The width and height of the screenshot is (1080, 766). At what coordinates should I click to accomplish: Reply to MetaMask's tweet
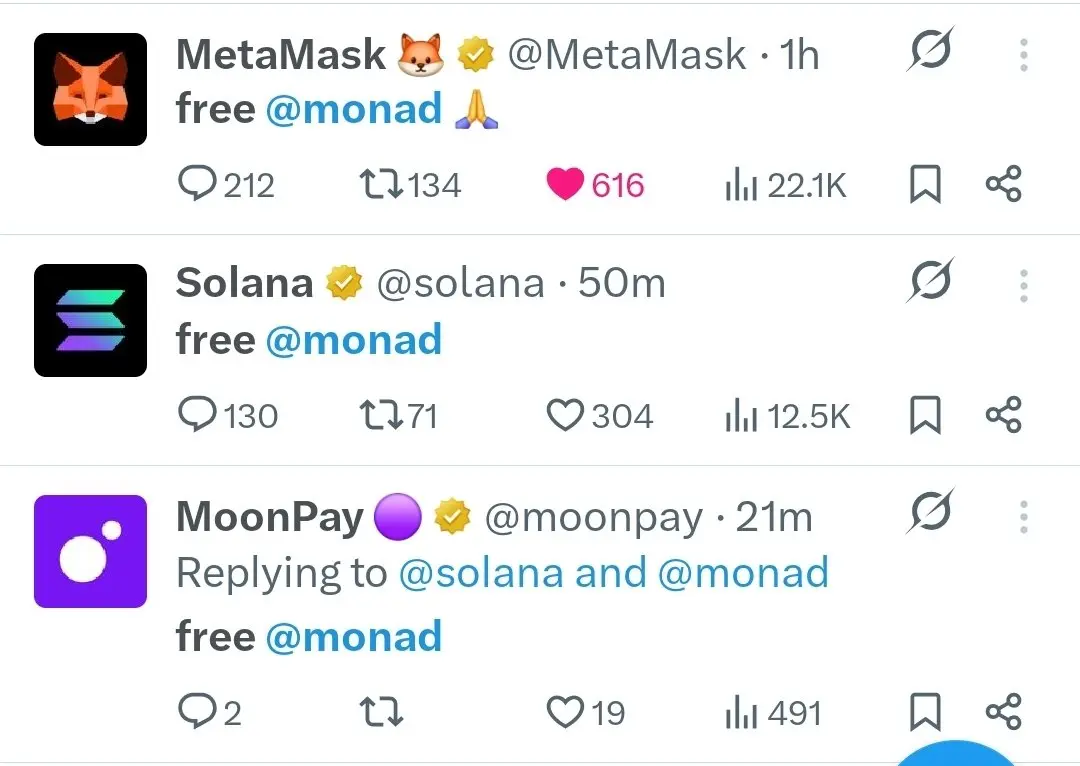pos(198,184)
